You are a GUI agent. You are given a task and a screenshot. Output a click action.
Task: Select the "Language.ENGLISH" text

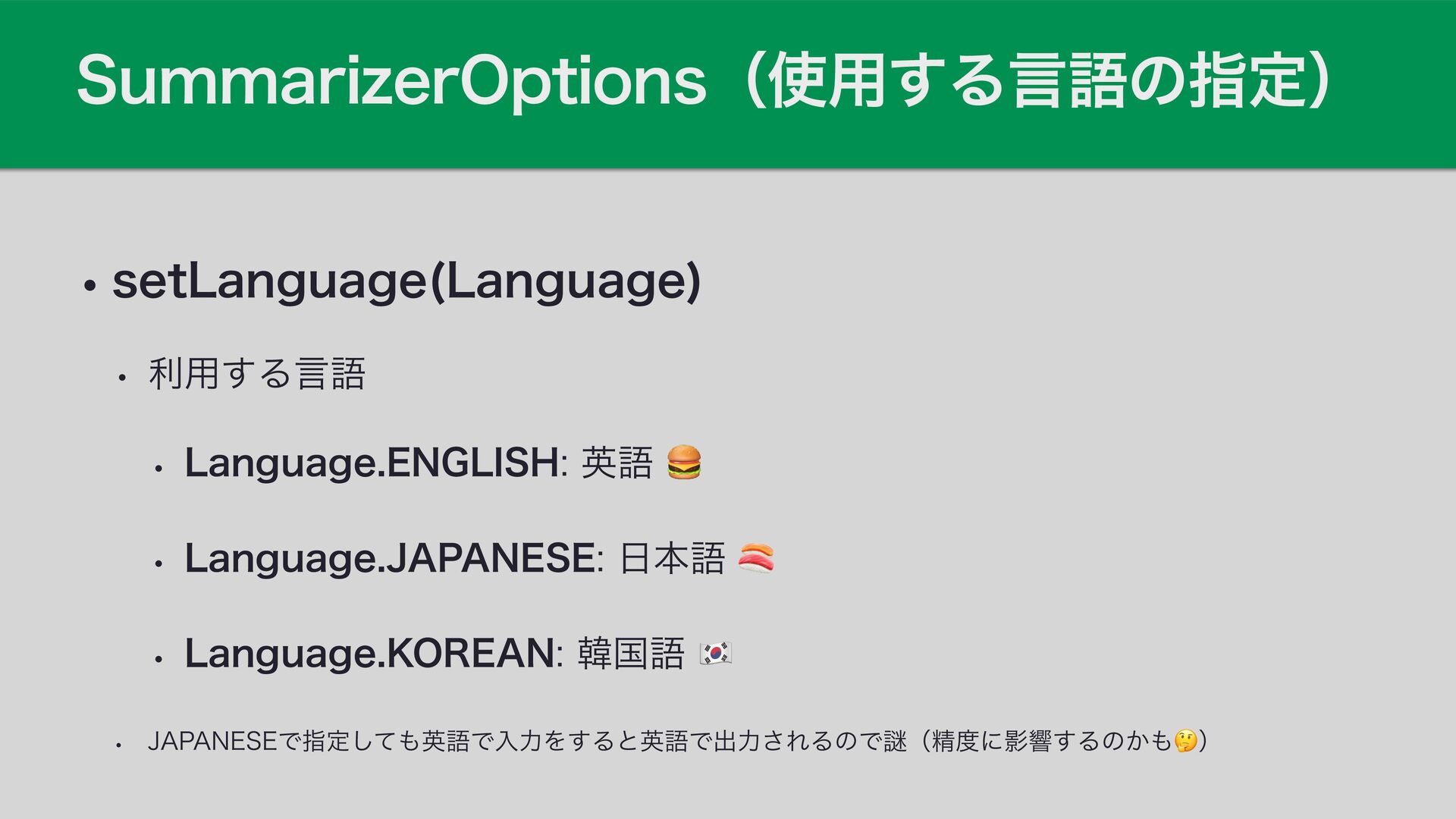click(372, 463)
